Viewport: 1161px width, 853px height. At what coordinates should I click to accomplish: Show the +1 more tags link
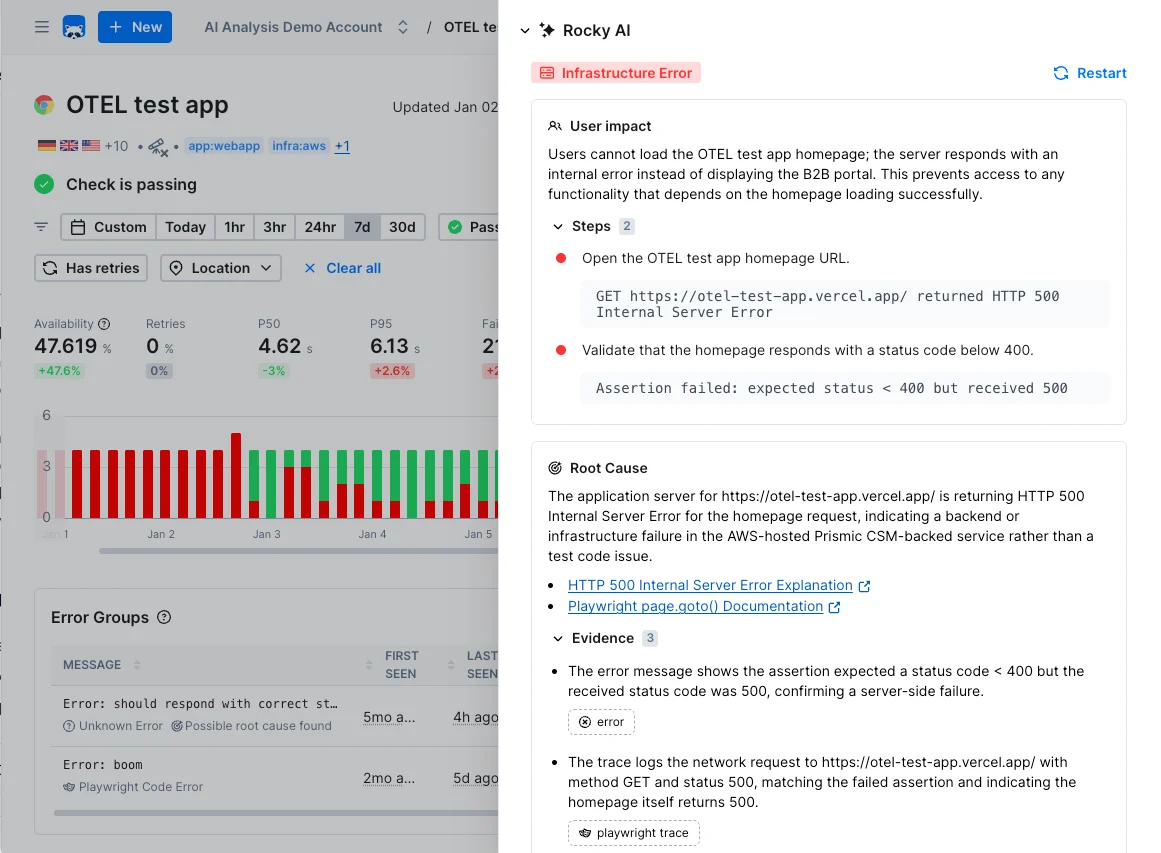342,146
